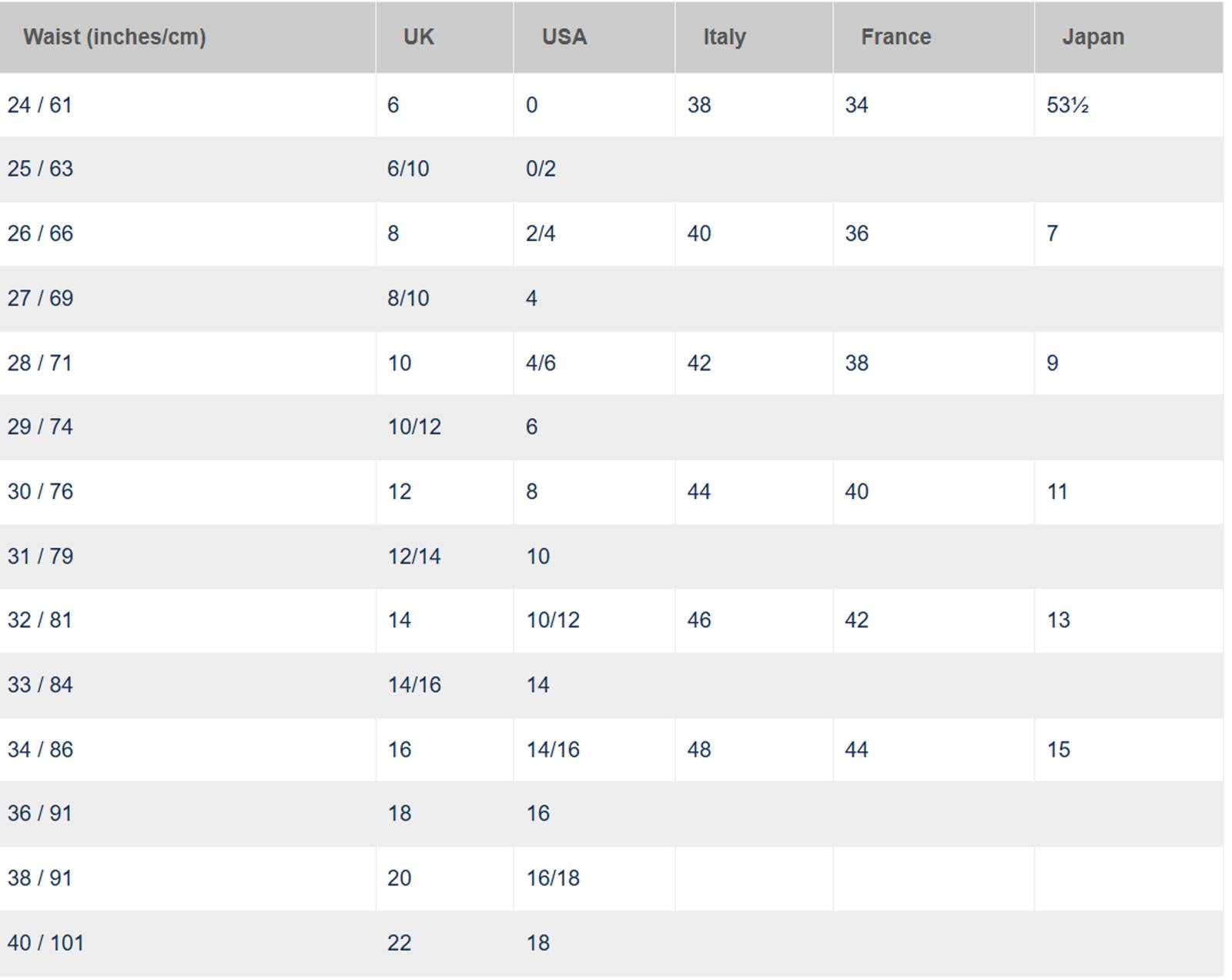The width and height of the screenshot is (1232, 980).
Task: Select the Japan size 53½ cell
Action: tap(1067, 105)
